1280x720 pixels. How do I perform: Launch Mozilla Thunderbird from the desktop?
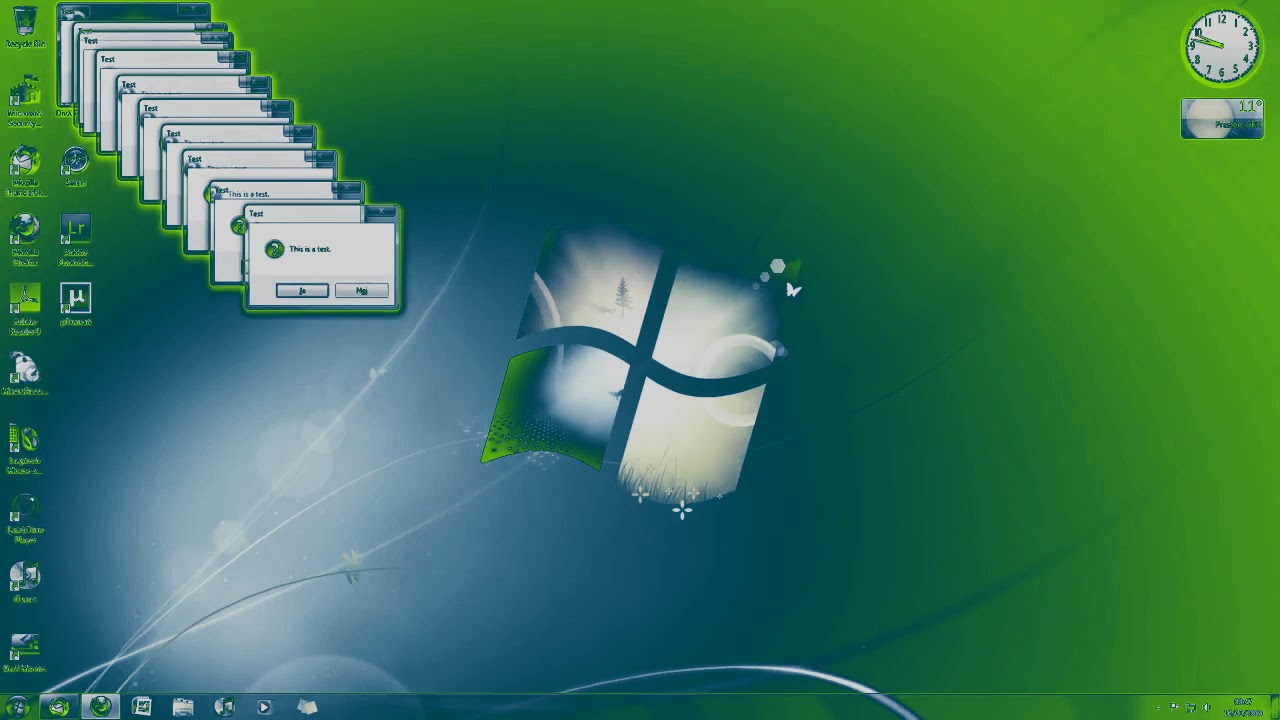(25, 172)
